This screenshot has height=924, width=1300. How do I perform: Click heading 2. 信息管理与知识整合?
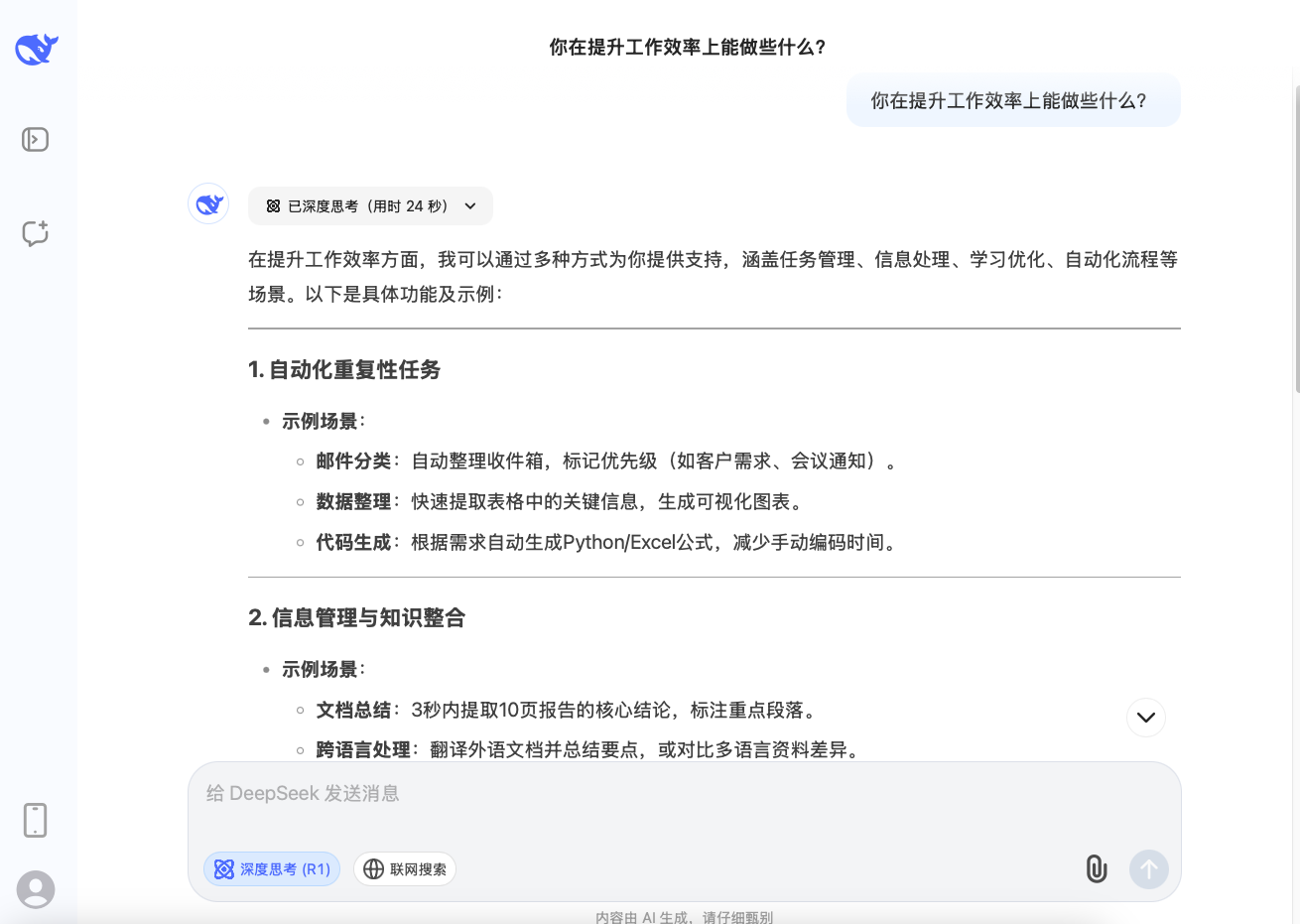tap(357, 618)
